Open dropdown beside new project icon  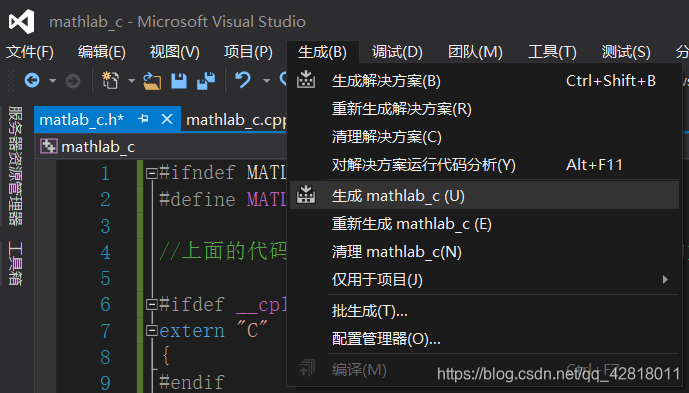click(131, 81)
